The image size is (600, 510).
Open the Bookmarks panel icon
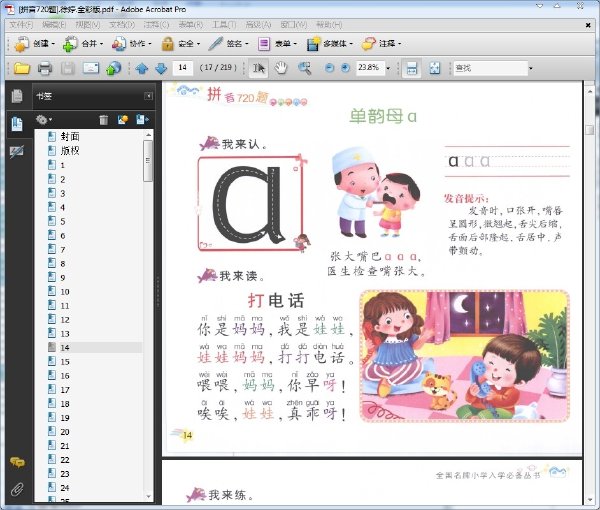(x=17, y=124)
